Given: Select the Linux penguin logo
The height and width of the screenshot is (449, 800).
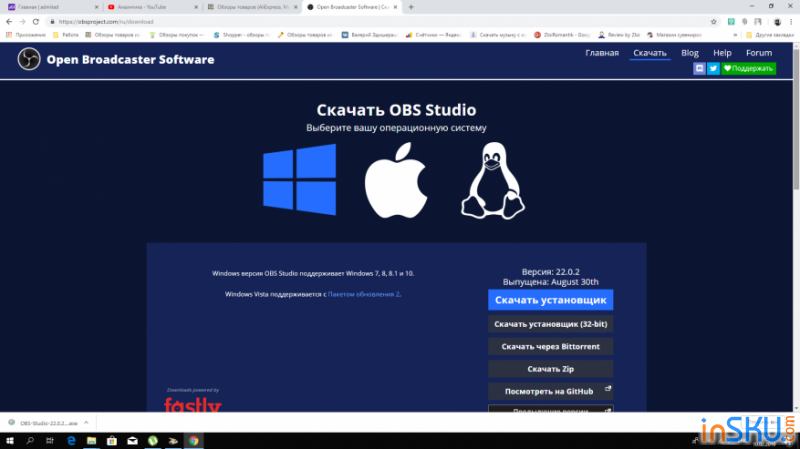Looking at the screenshot, I should pyautogui.click(x=493, y=181).
